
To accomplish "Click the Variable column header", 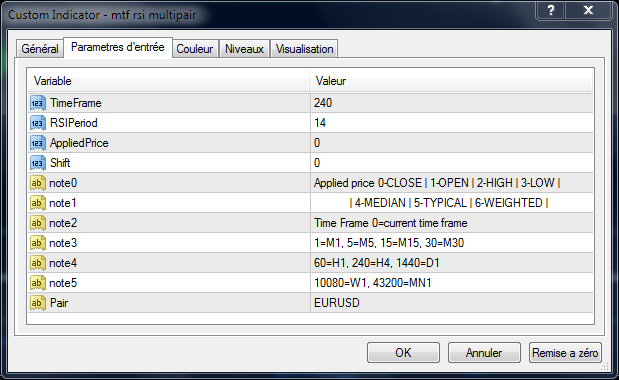I will click(169, 81).
